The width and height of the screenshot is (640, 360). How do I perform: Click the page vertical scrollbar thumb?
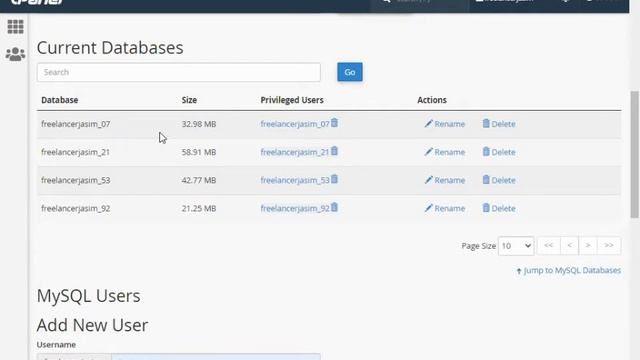pyautogui.click(x=635, y=155)
